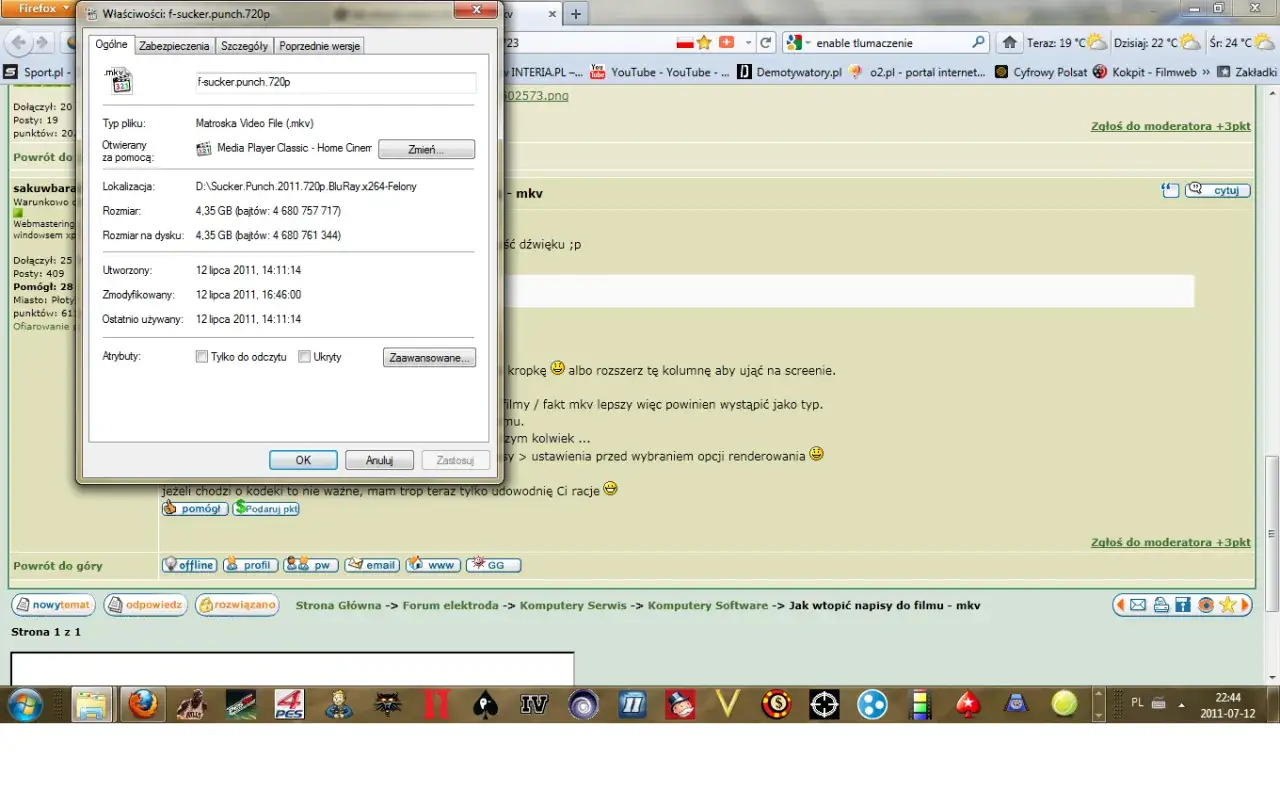Click the page reload icon
Viewport: 1280px width, 807px height.
pos(766,43)
